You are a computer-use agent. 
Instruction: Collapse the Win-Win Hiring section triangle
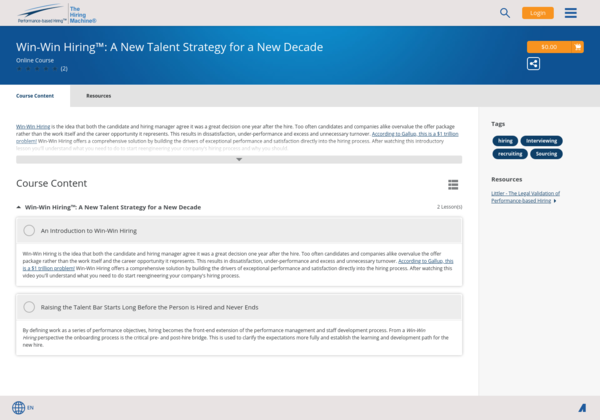(x=18, y=207)
